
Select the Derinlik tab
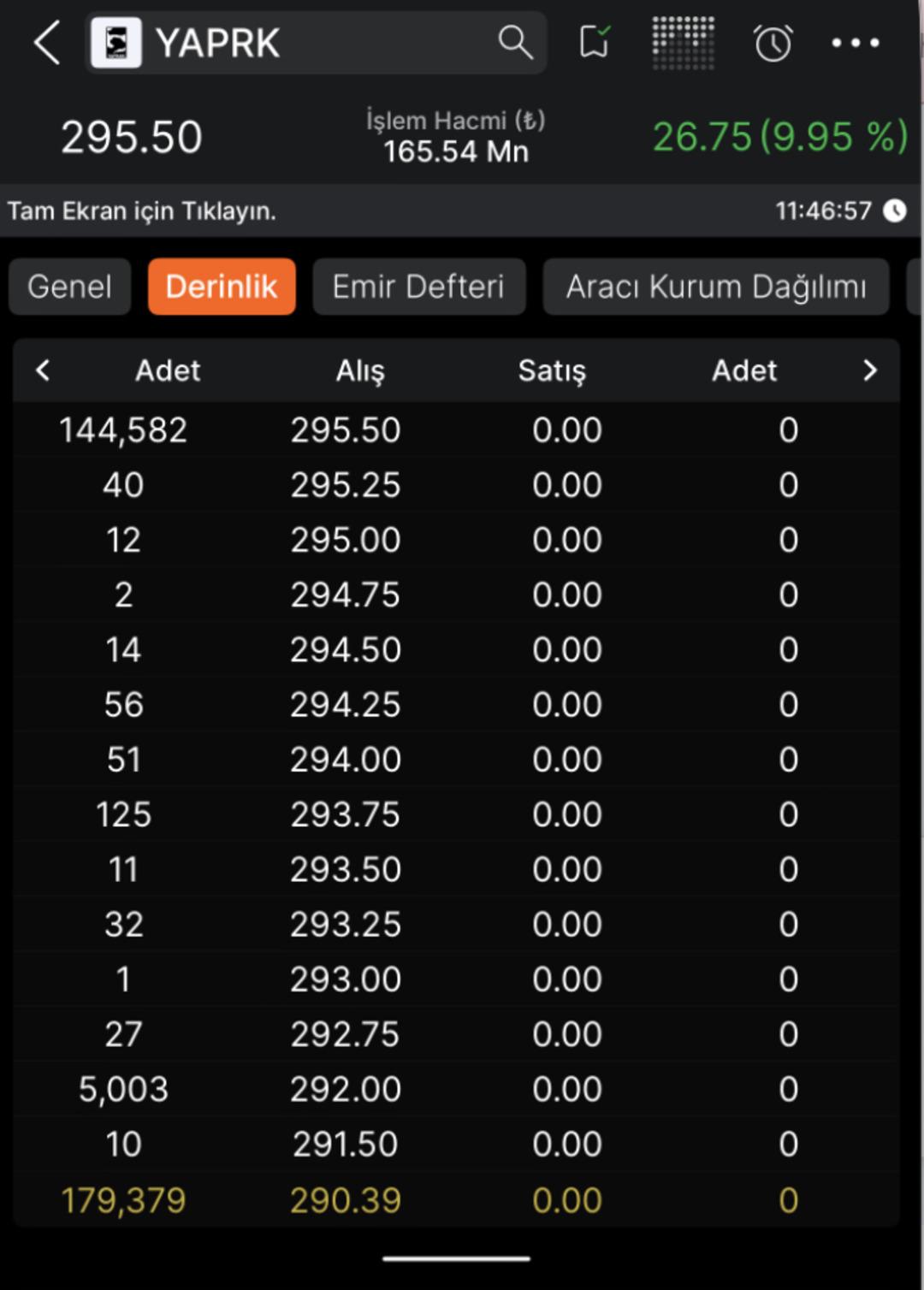click(x=222, y=287)
